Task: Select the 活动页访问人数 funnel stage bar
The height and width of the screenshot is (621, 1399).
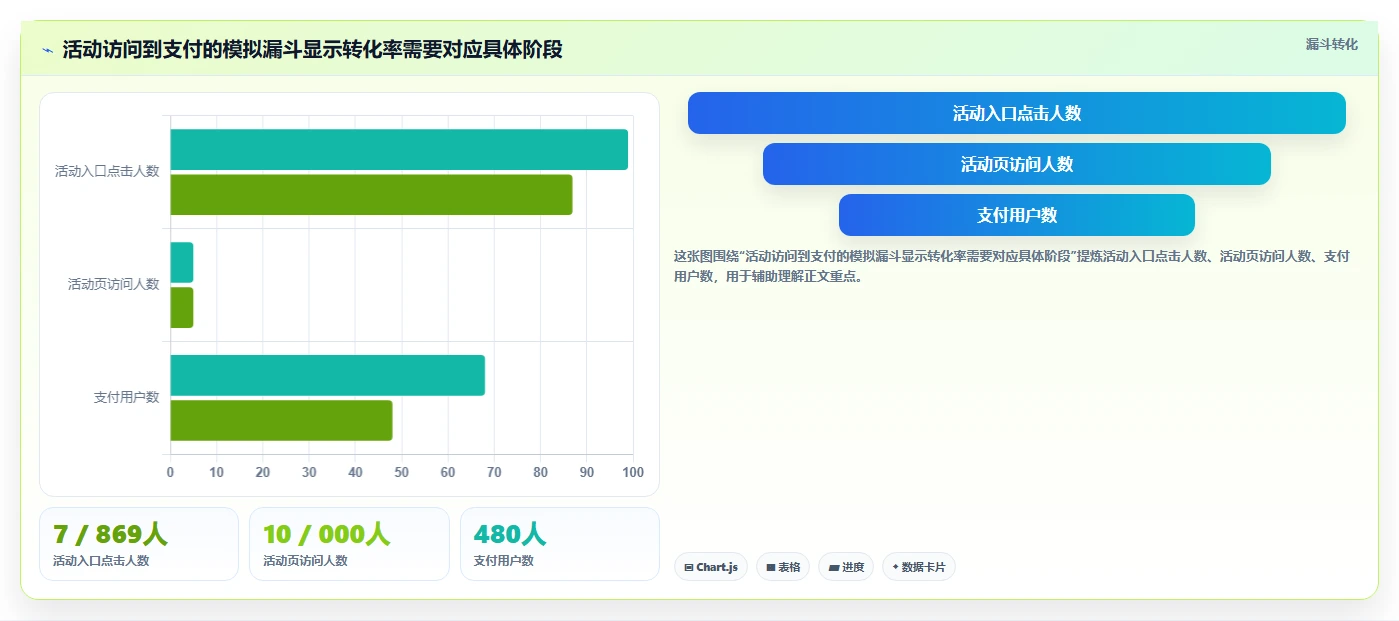Action: click(1016, 164)
